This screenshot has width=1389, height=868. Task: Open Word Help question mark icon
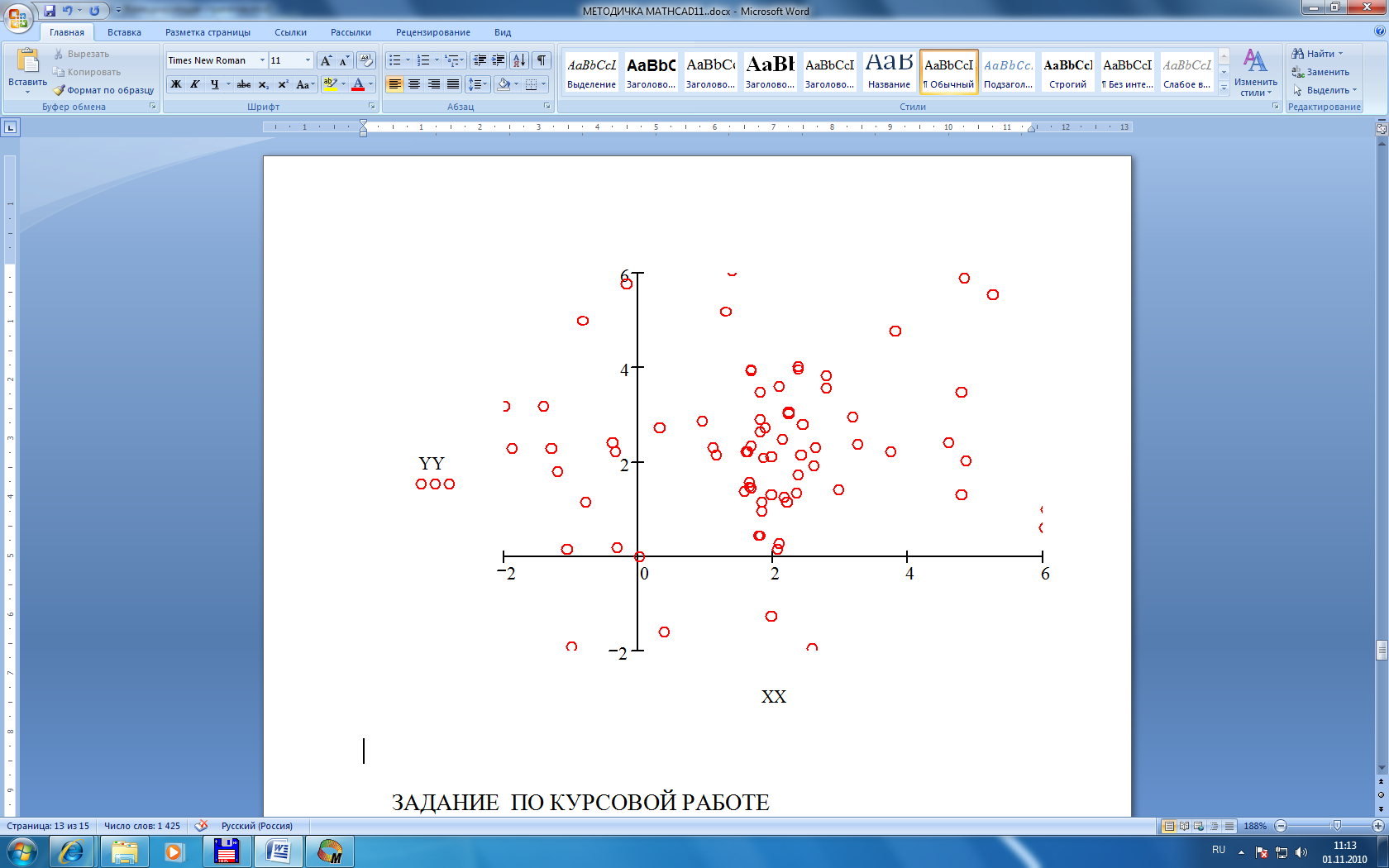click(x=1379, y=31)
